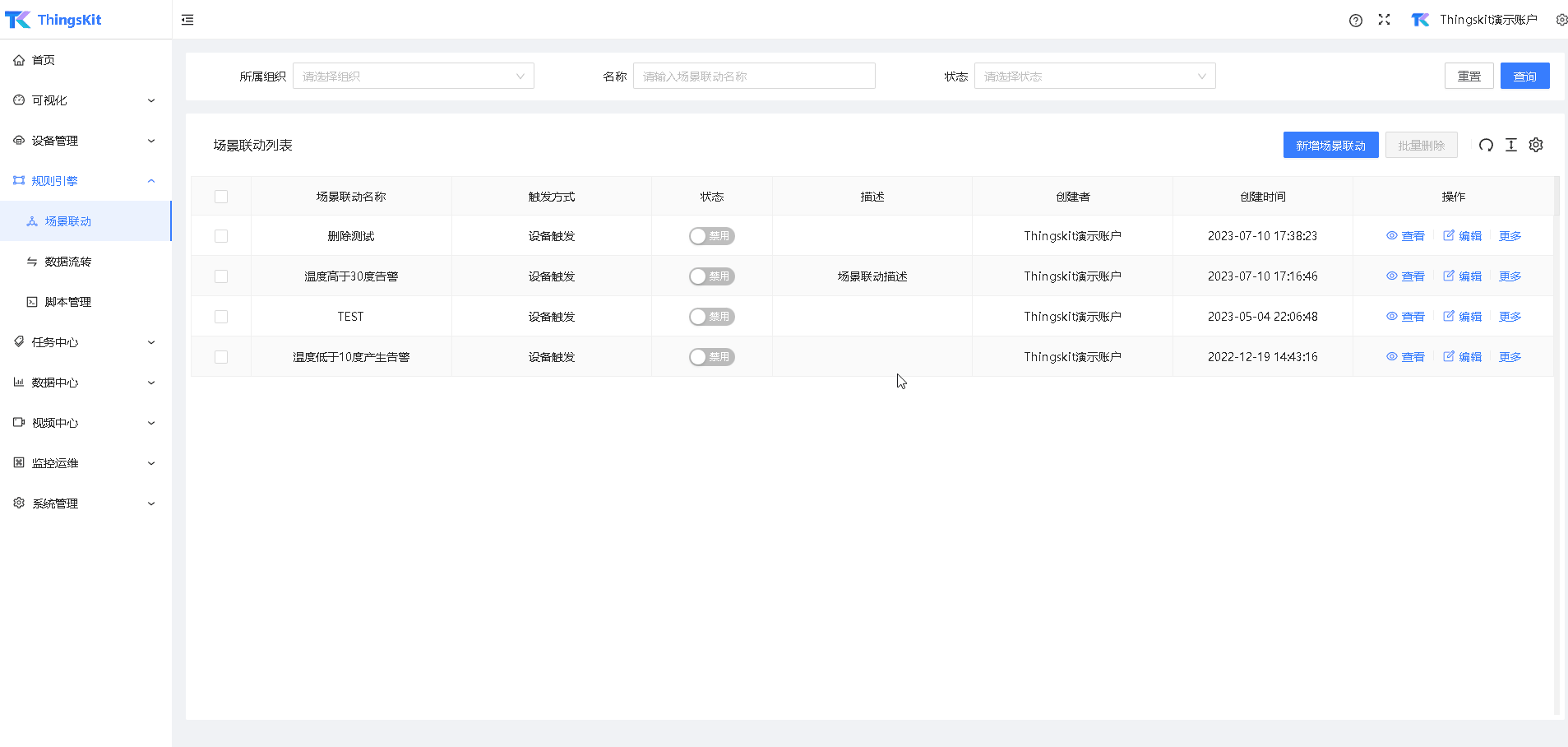Click the home icon for 首页

[x=19, y=60]
